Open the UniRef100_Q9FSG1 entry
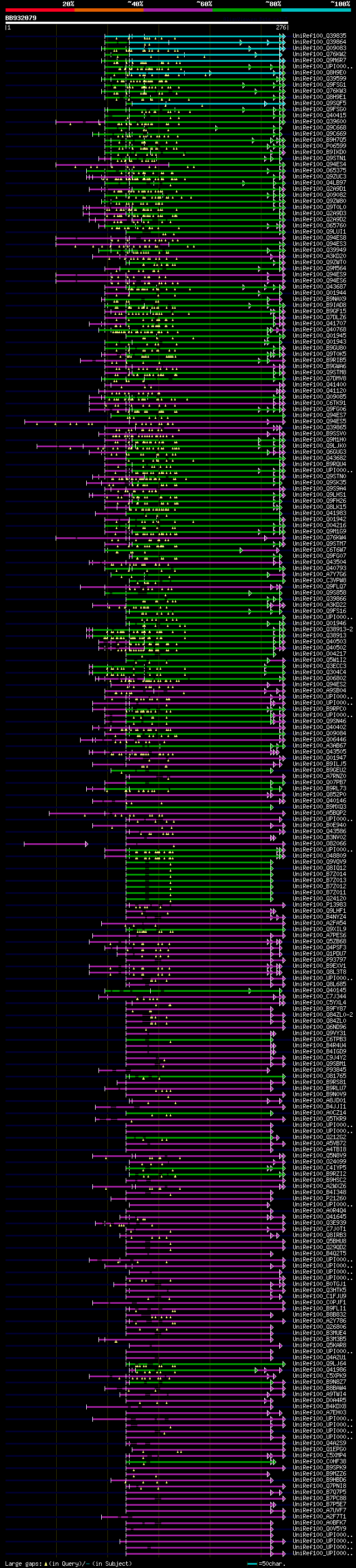The width and height of the screenshot is (356, 1568). click(x=319, y=85)
